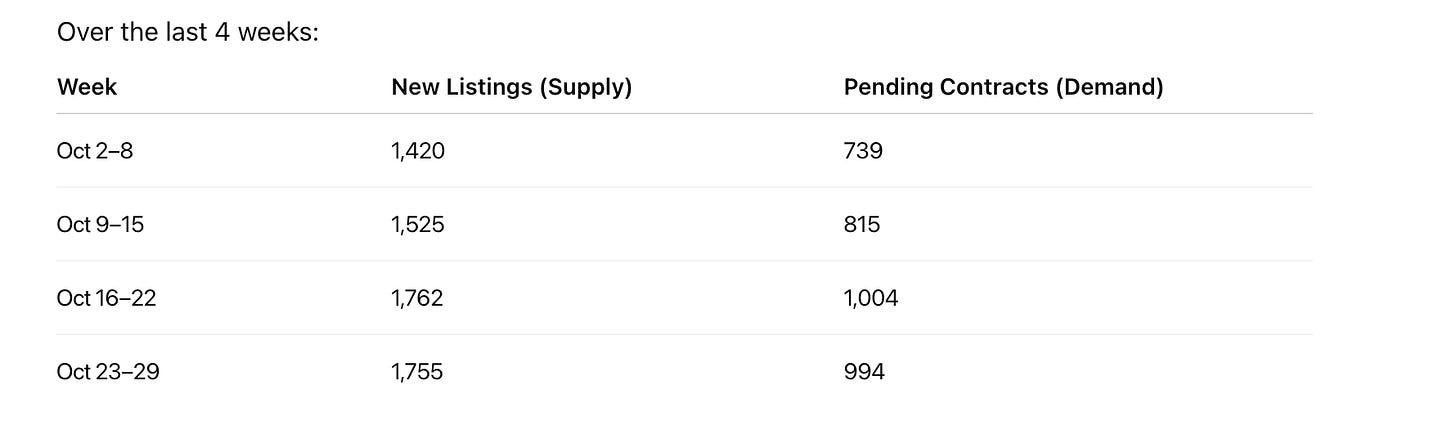This screenshot has width=1456, height=438.
Task: Click the 994 pending contracts value
Action: coord(864,372)
